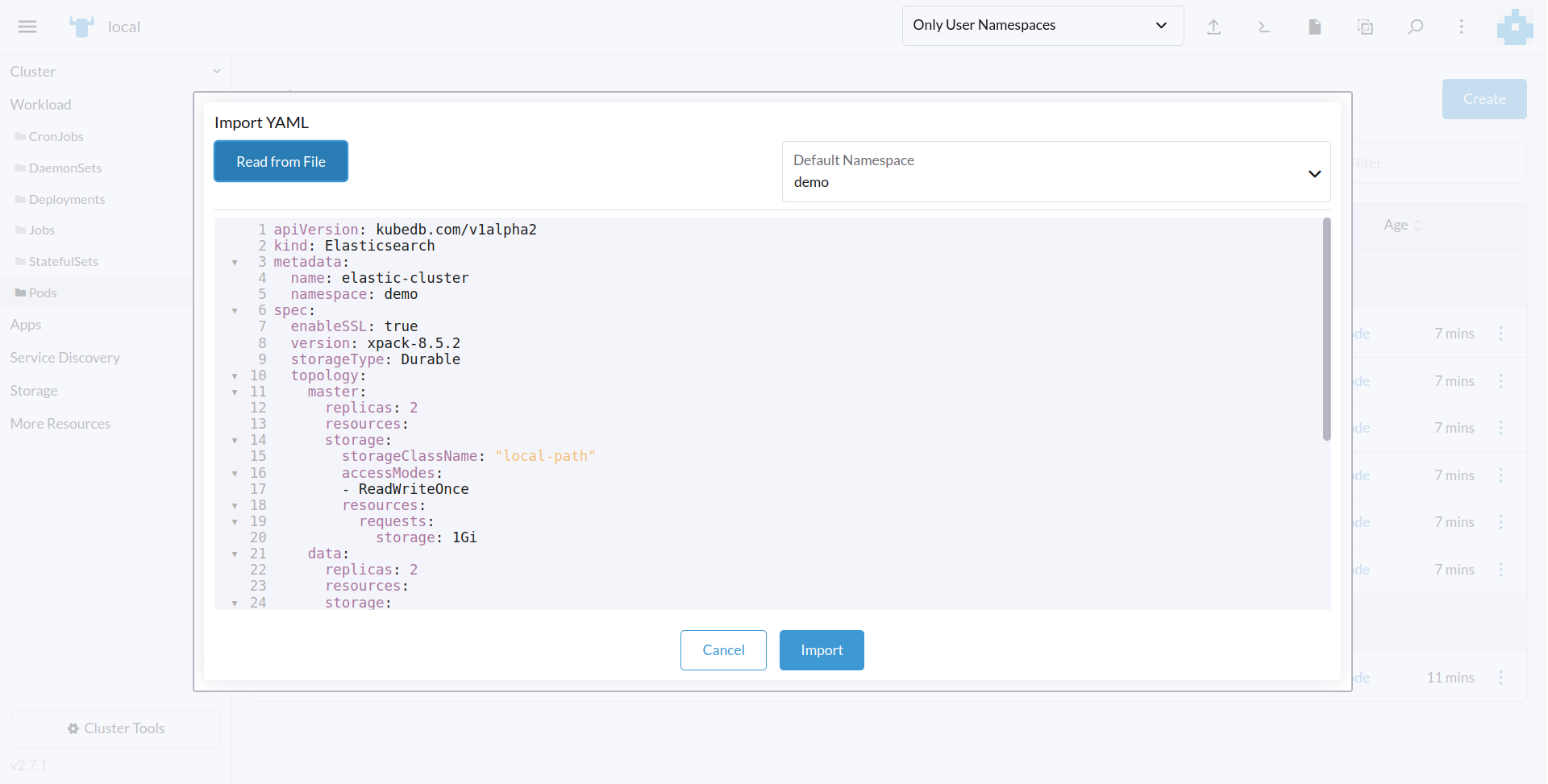Click the Import YAML upload icon

(1213, 27)
